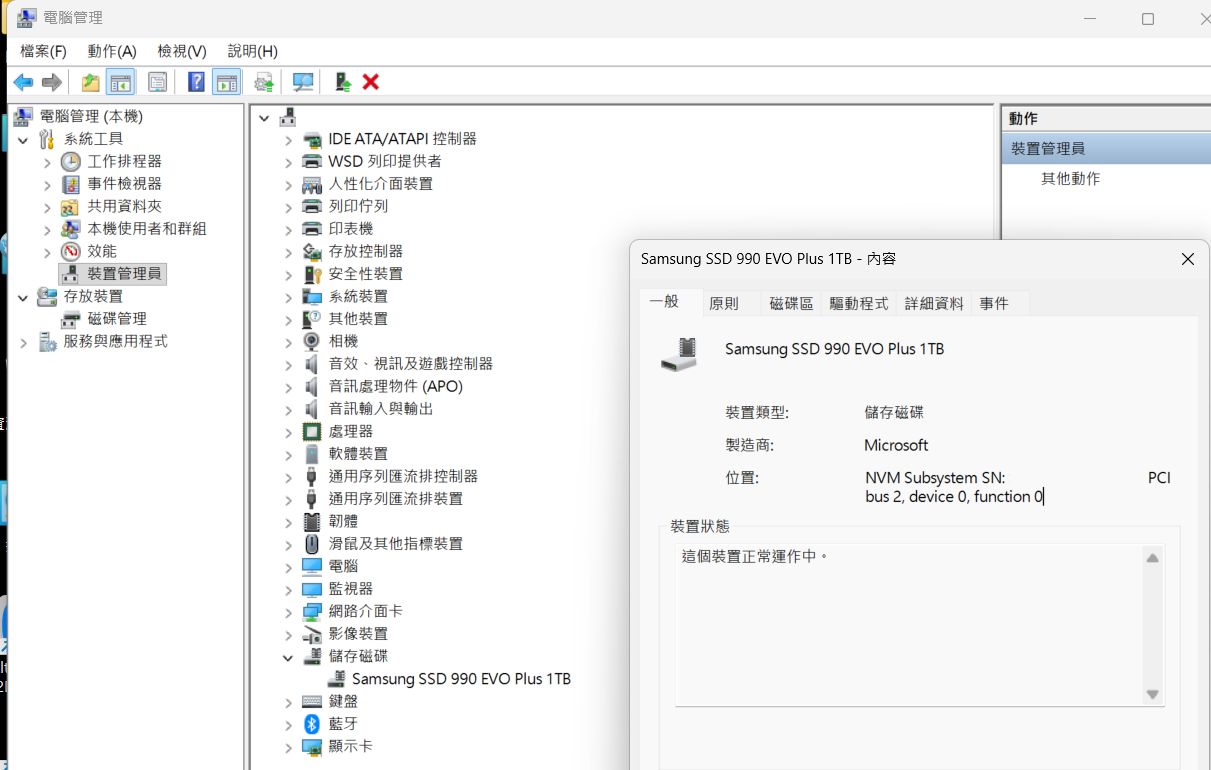Click the blue Help question mark icon
The height and width of the screenshot is (770, 1211).
(x=197, y=82)
